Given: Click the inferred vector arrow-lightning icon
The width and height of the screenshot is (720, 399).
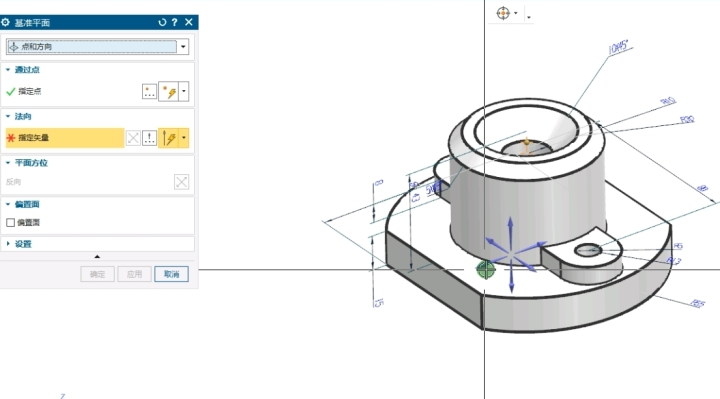Looking at the screenshot, I should pyautogui.click(x=169, y=138).
